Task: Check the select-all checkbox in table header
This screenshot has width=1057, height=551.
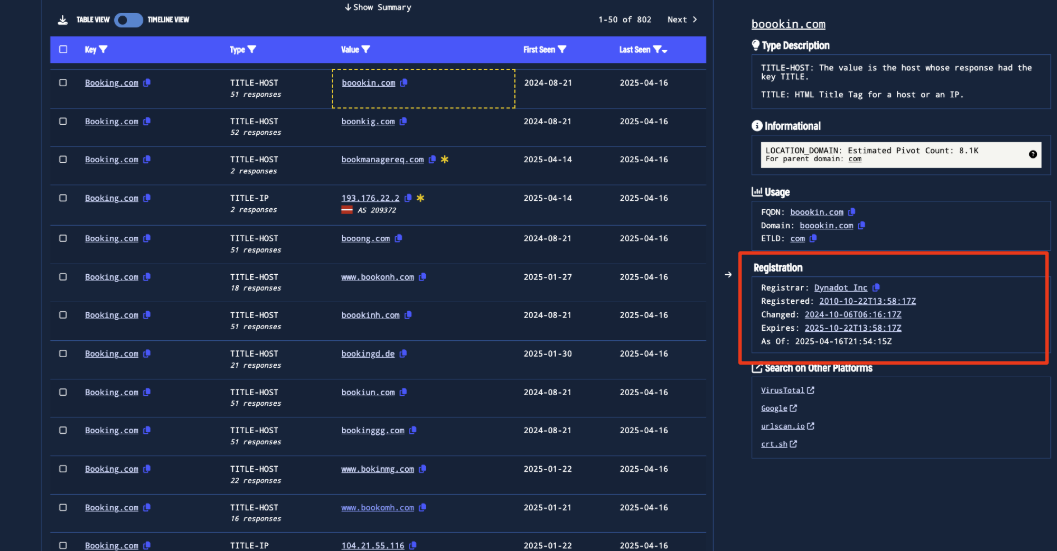Action: (x=63, y=49)
